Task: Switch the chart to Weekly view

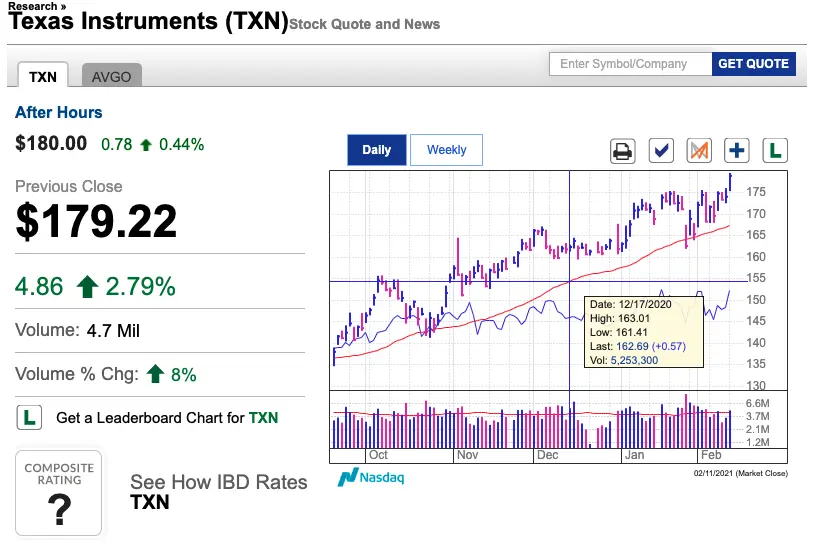Action: (x=446, y=150)
